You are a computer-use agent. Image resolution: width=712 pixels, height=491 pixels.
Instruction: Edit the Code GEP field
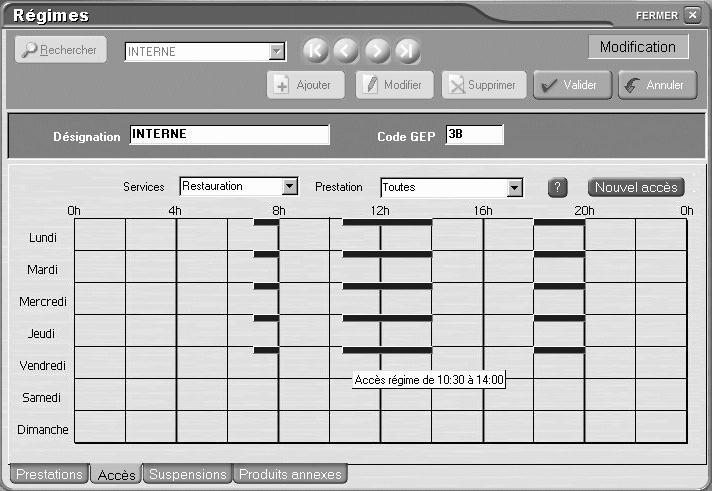(x=475, y=134)
